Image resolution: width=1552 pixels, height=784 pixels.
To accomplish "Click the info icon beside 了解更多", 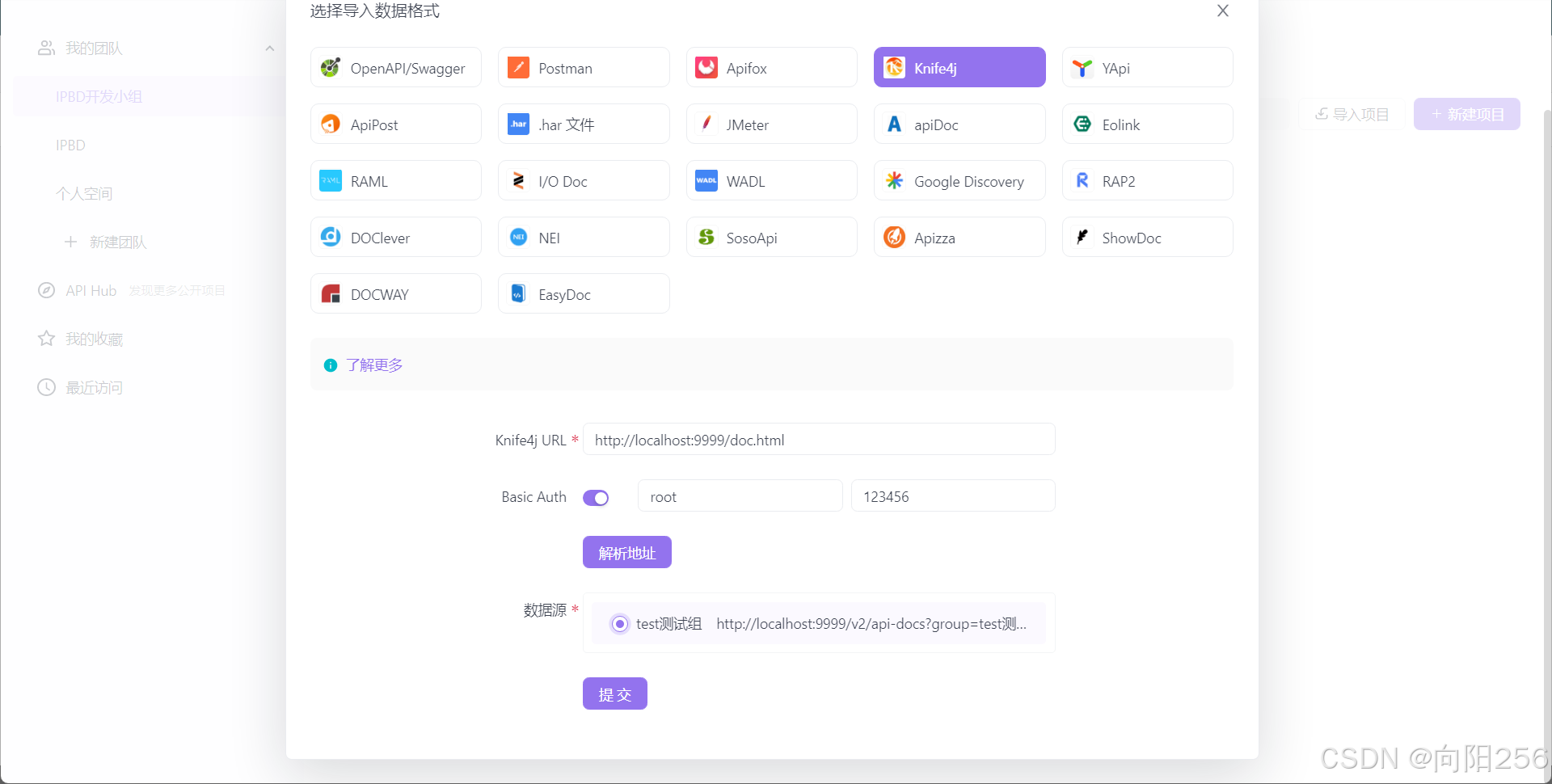I will (331, 365).
